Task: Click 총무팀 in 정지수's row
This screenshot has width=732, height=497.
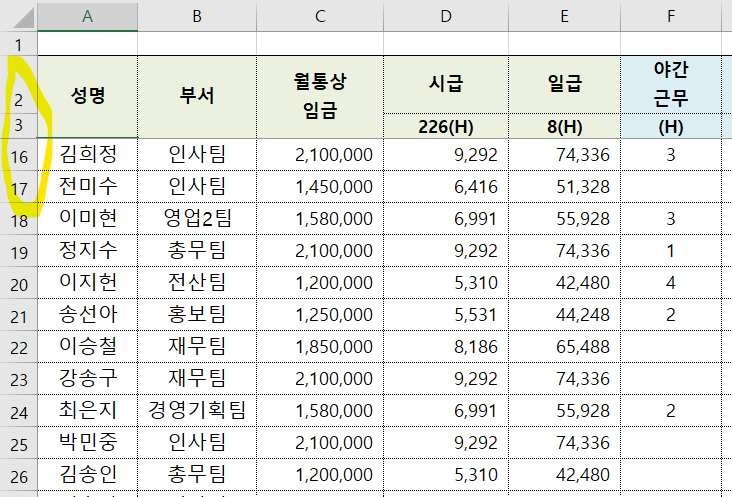Action: point(197,251)
